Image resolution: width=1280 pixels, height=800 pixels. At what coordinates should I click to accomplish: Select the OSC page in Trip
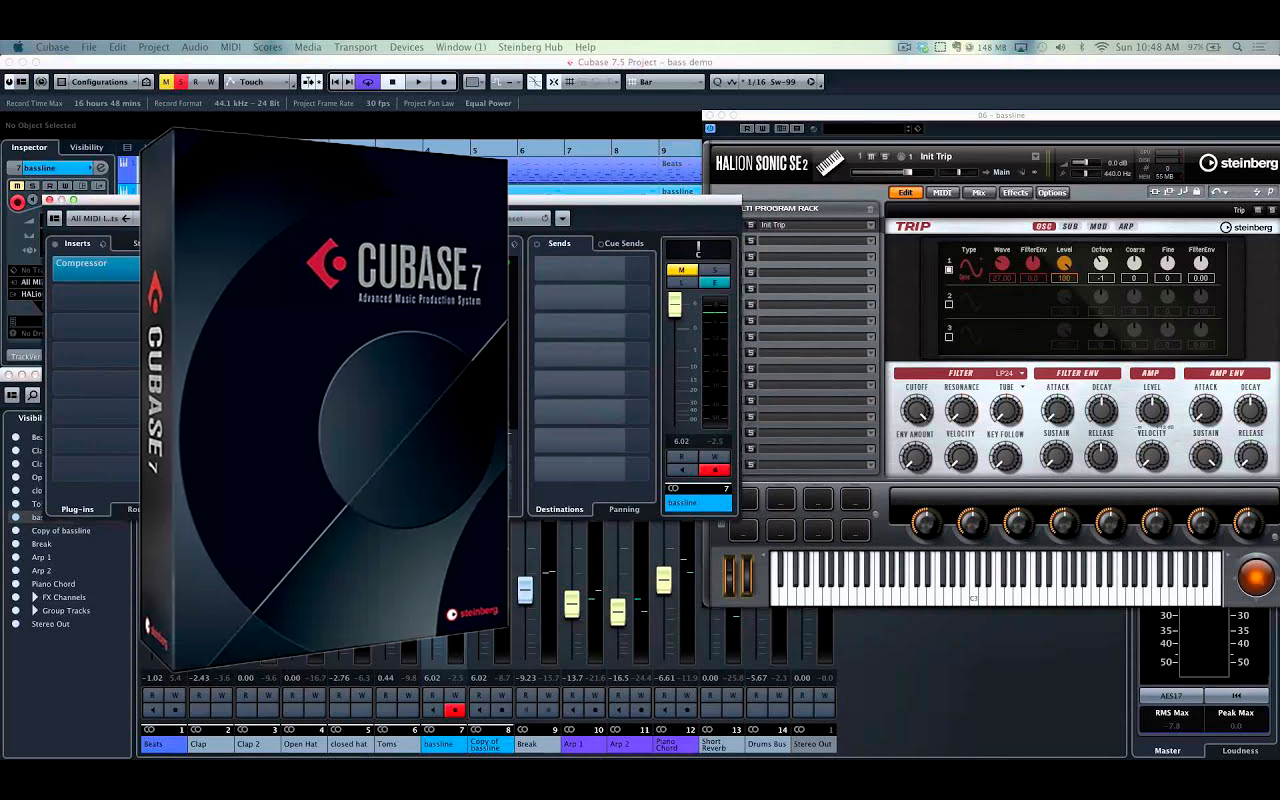click(1044, 227)
